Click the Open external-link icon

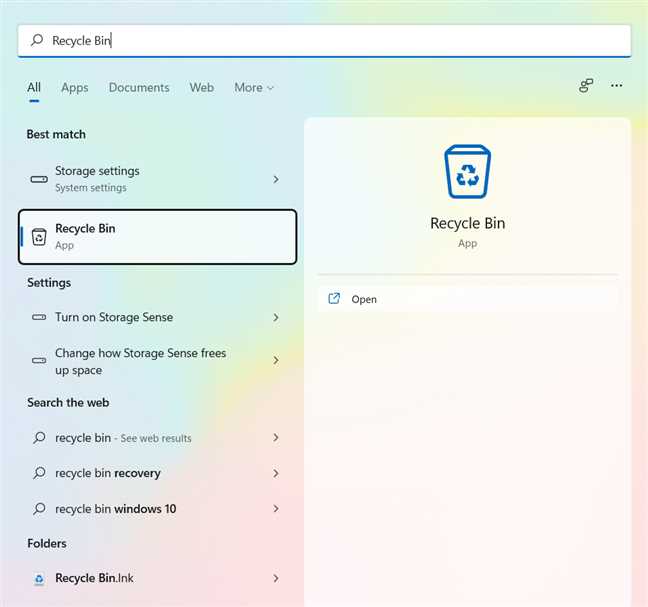334,298
